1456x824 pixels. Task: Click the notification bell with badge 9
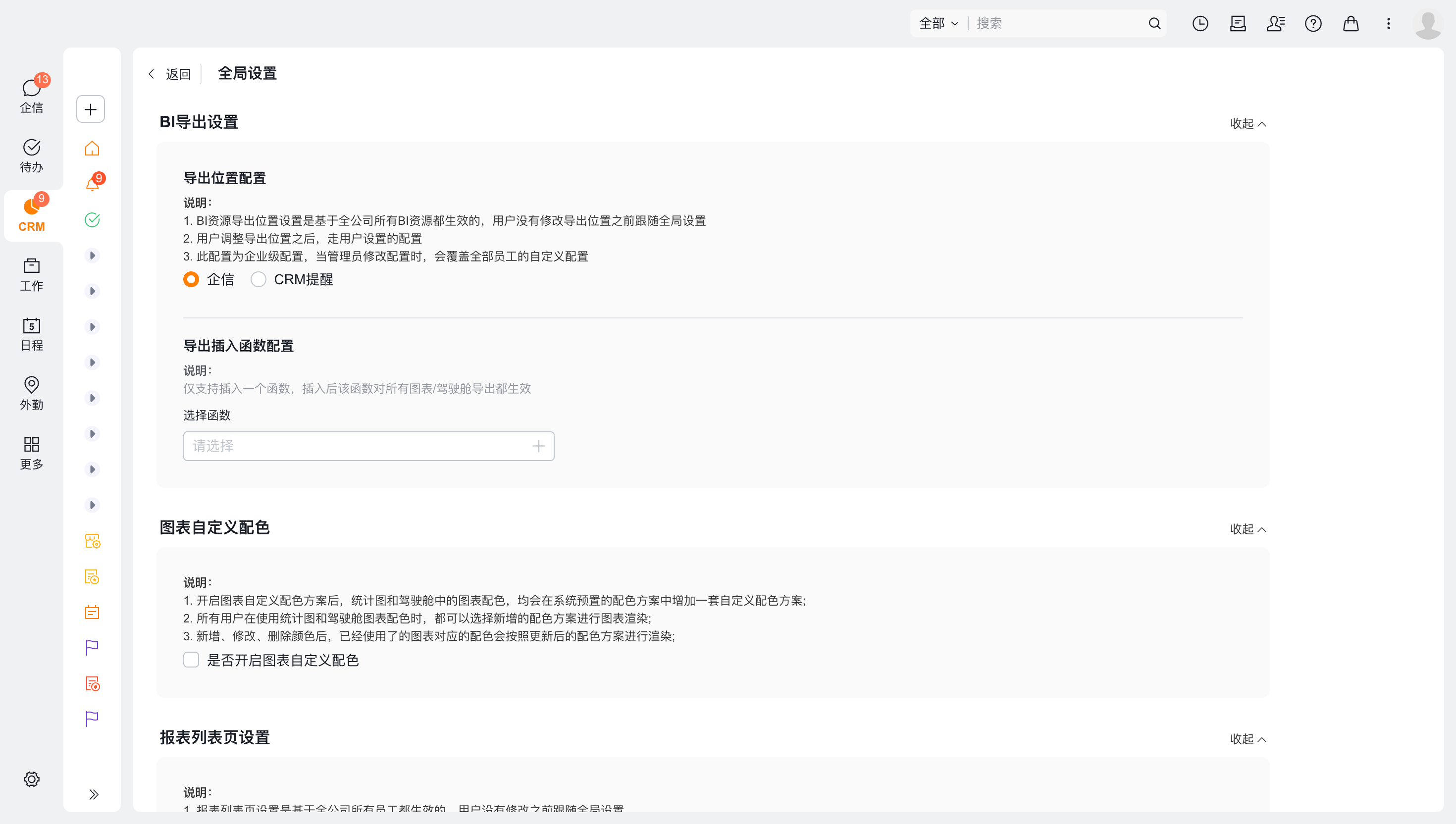[x=92, y=183]
